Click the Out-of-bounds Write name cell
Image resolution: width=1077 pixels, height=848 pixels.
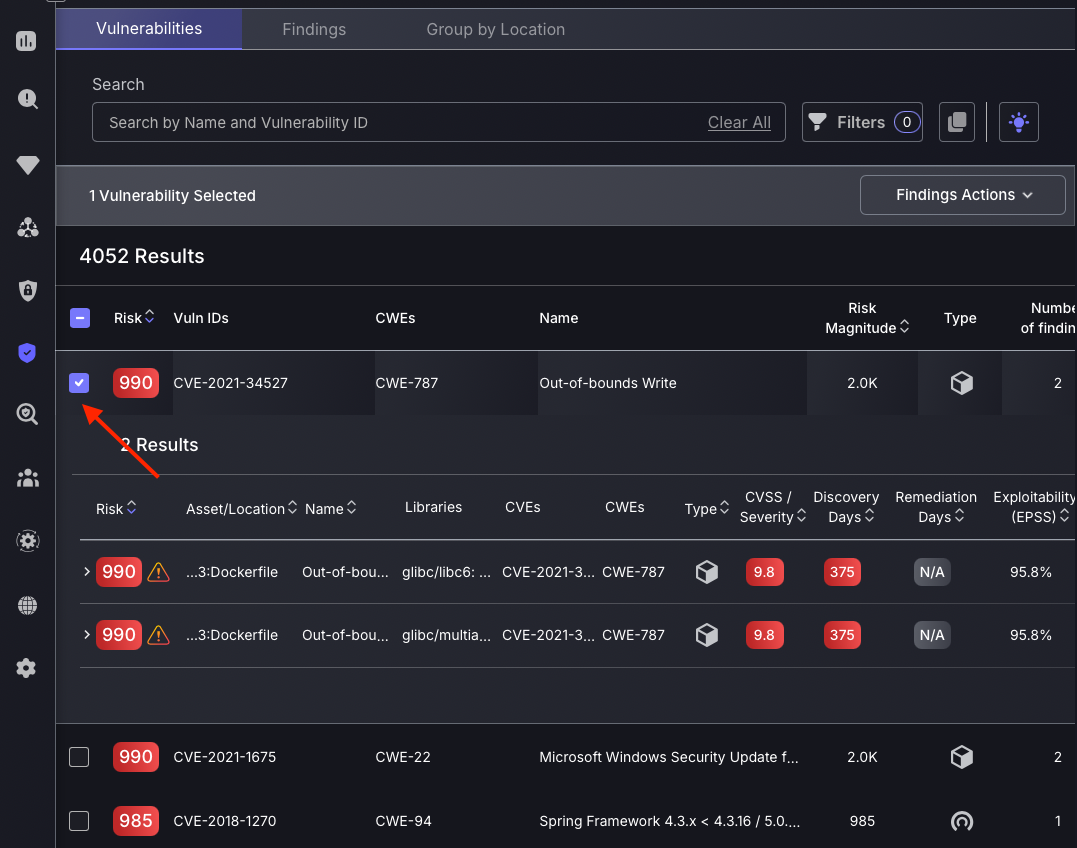(608, 383)
